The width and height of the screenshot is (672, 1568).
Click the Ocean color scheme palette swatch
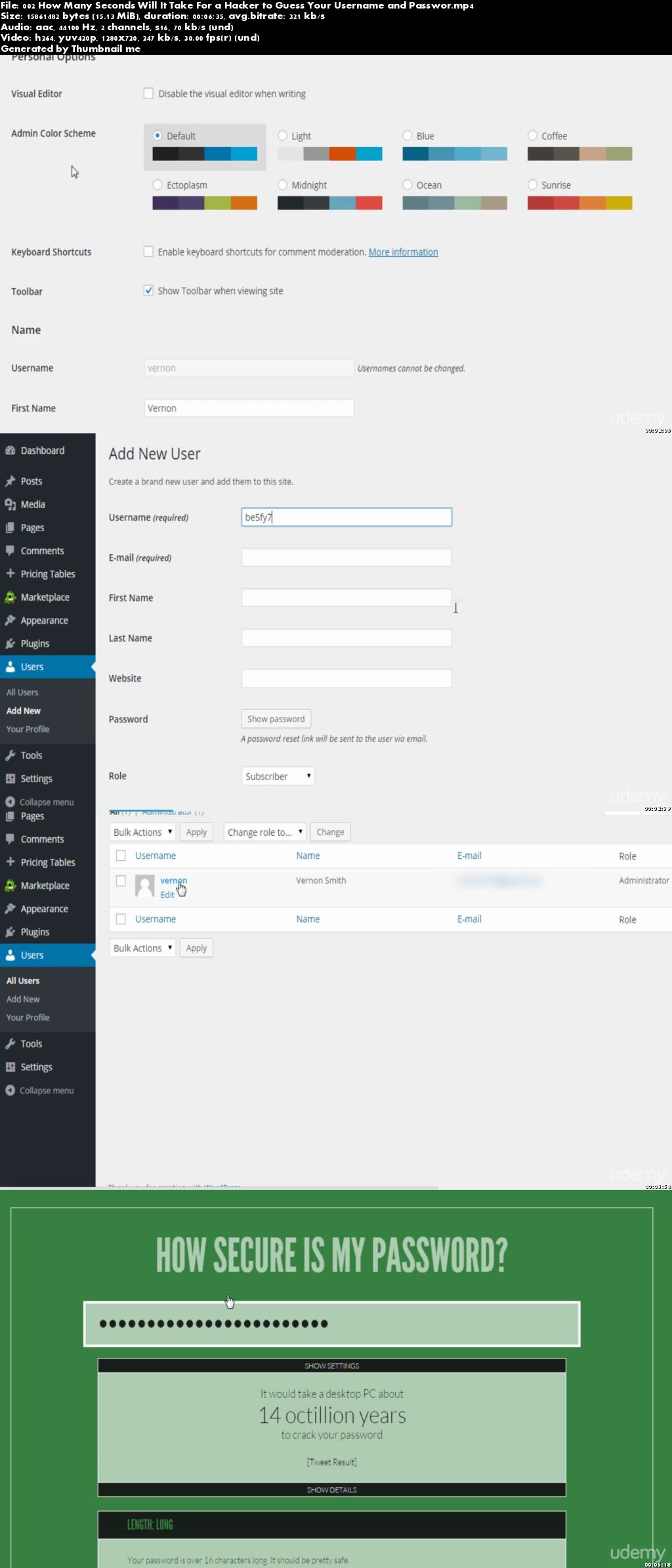pos(455,203)
